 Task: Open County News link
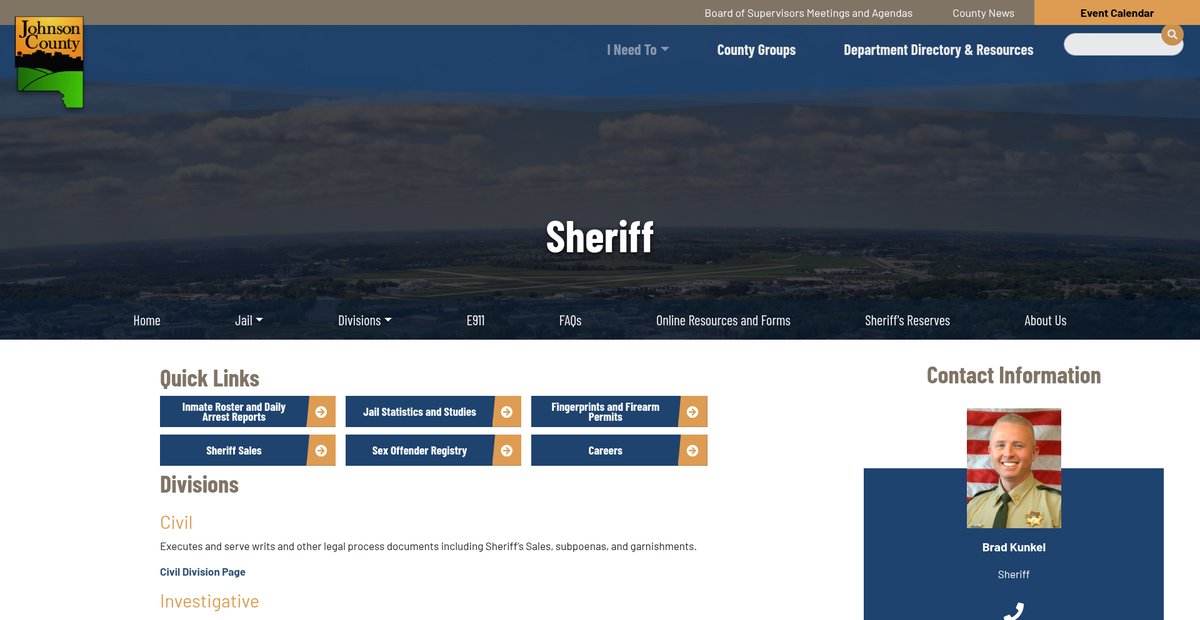coord(983,13)
